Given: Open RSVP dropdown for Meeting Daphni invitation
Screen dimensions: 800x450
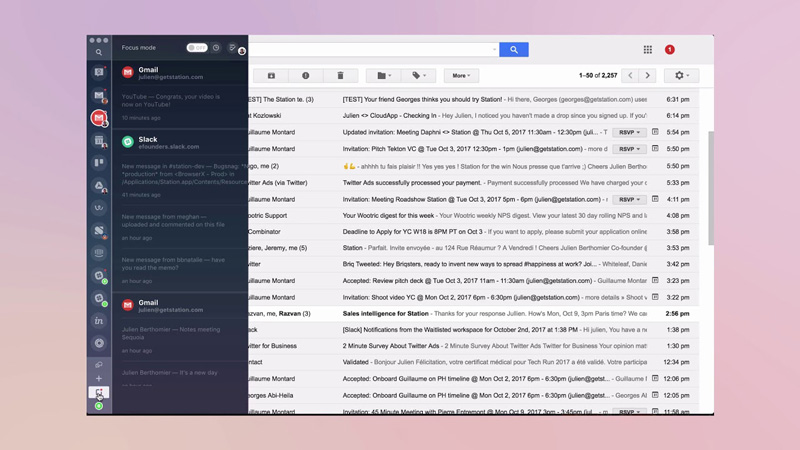Looking at the screenshot, I should pos(629,132).
